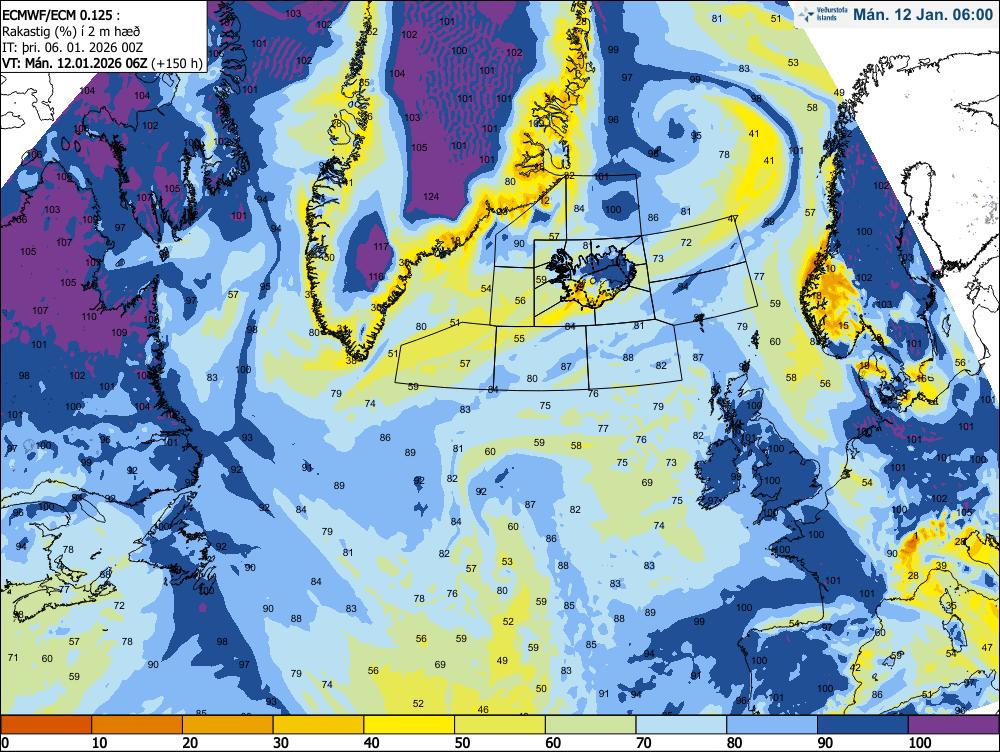The width and height of the screenshot is (1000, 752).
Task: Pick the 20–30 legend color swatch
Action: (228, 725)
